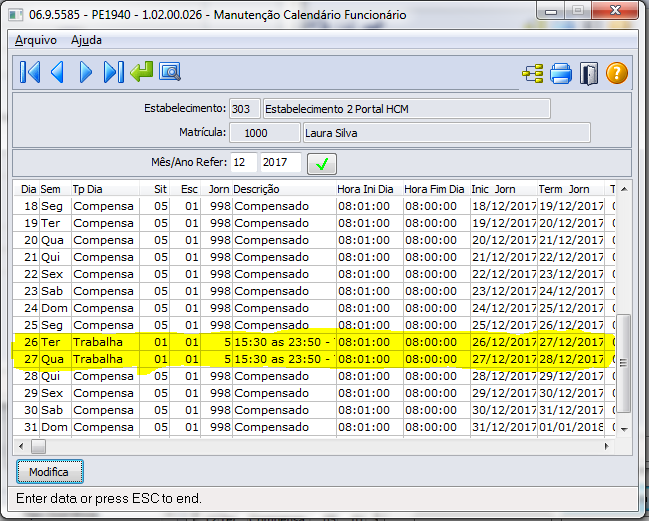Click the Laura Silva name field
649x521 pixels.
pos(447,133)
